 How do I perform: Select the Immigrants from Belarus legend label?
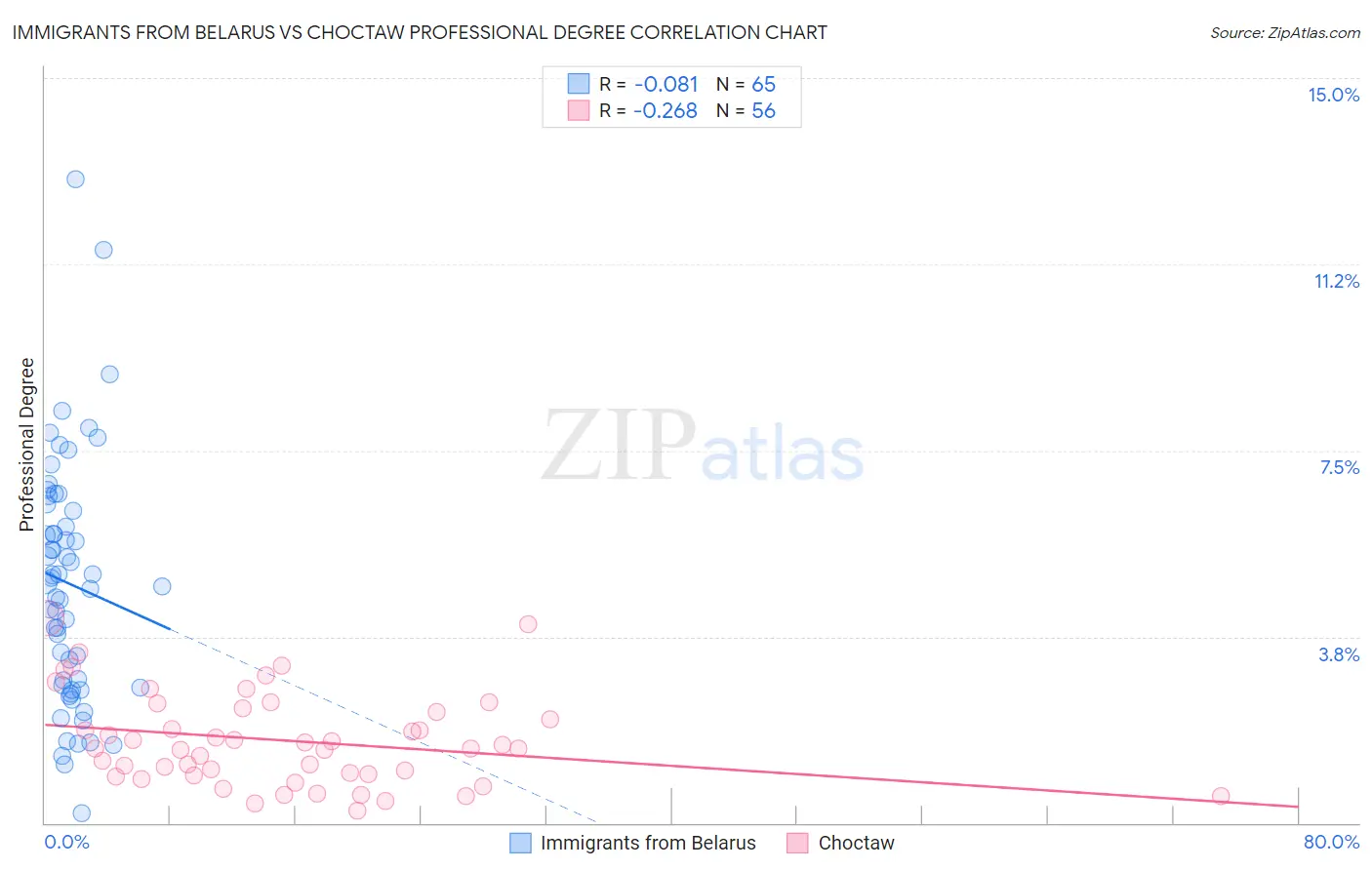(648, 843)
